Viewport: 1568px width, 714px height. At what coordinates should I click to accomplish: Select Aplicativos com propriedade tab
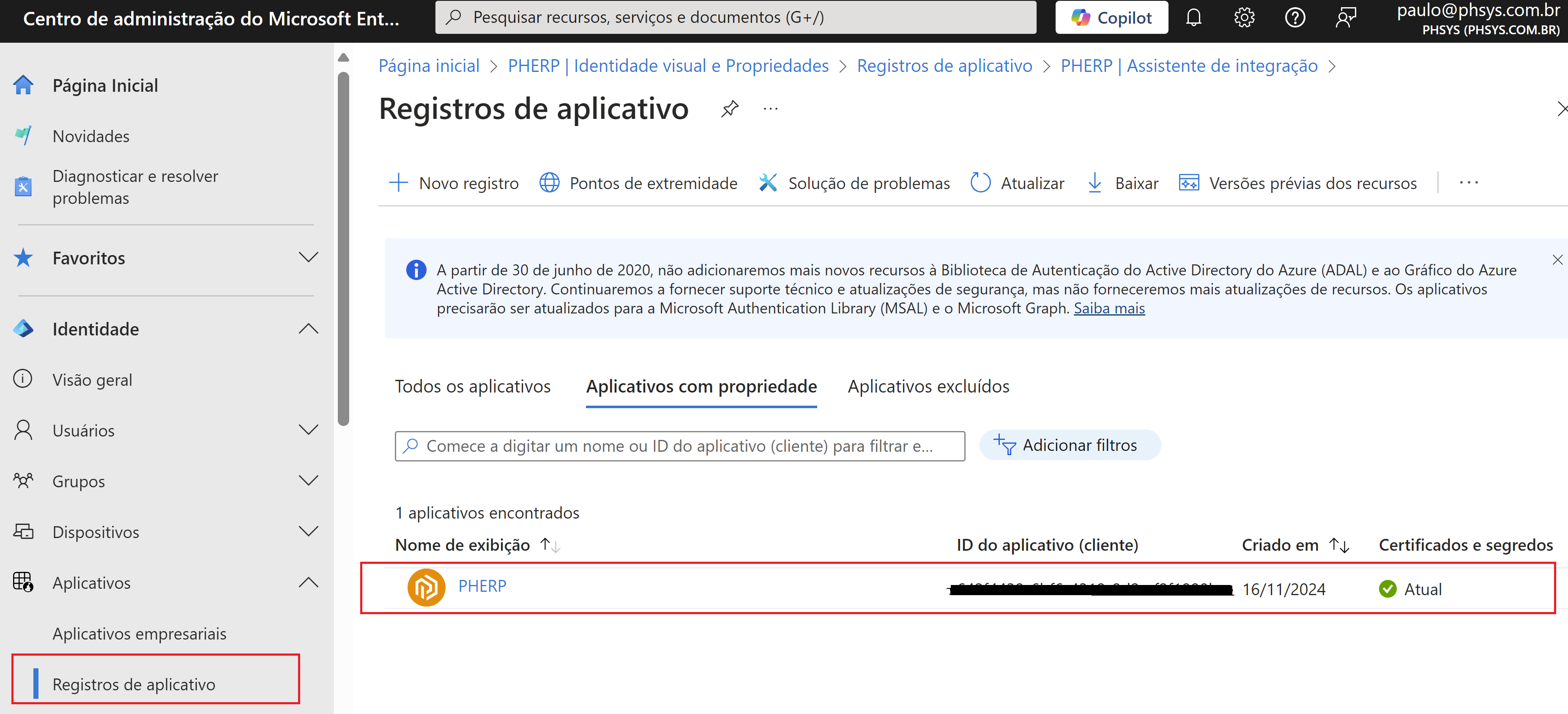pos(701,386)
